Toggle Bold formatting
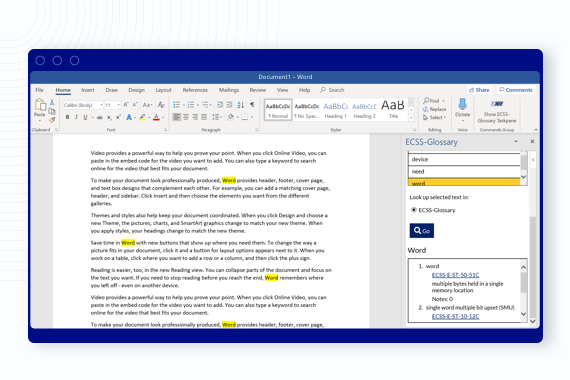The width and height of the screenshot is (570, 380). click(x=67, y=117)
